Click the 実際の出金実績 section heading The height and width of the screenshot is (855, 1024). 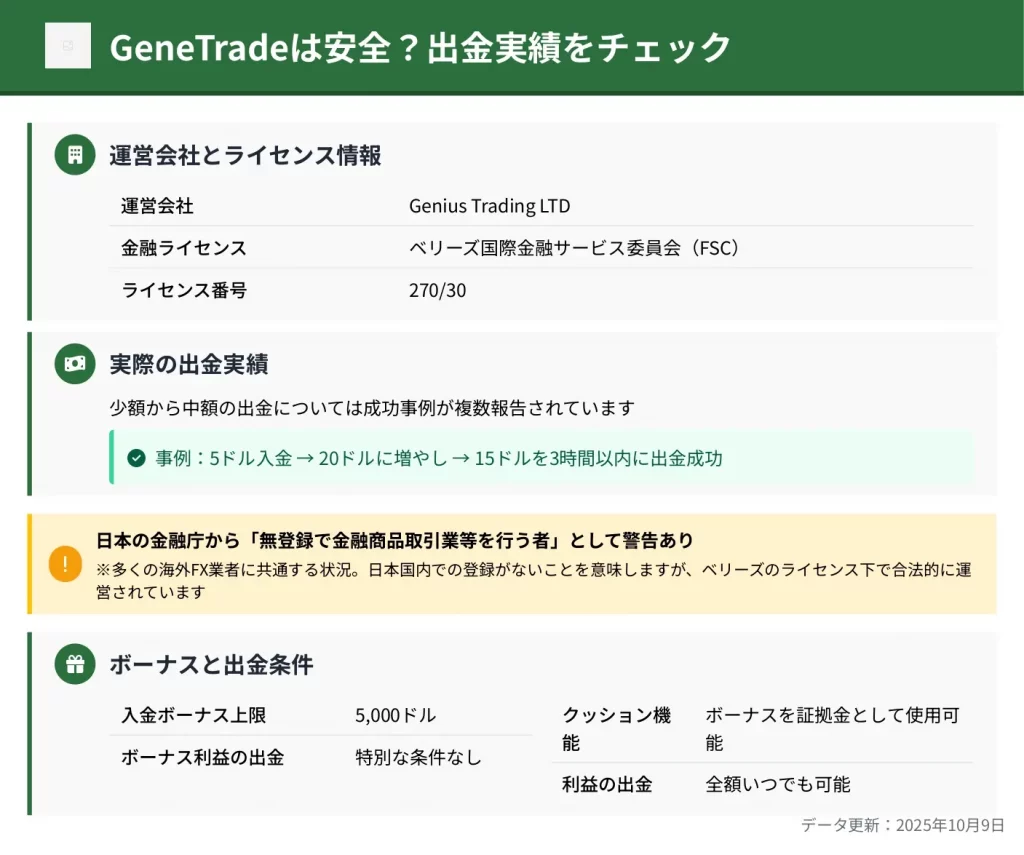coord(188,364)
